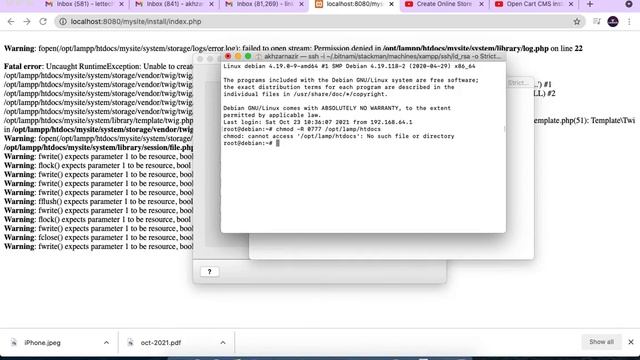
Task: Switch to Open Cart CMS YouTube tab
Action: 529,4
